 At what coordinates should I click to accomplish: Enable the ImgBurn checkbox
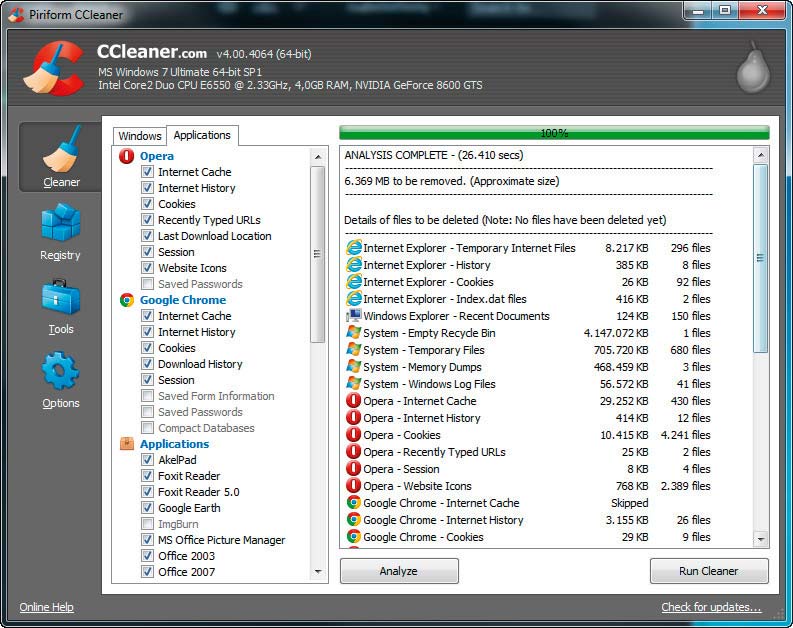coord(147,523)
